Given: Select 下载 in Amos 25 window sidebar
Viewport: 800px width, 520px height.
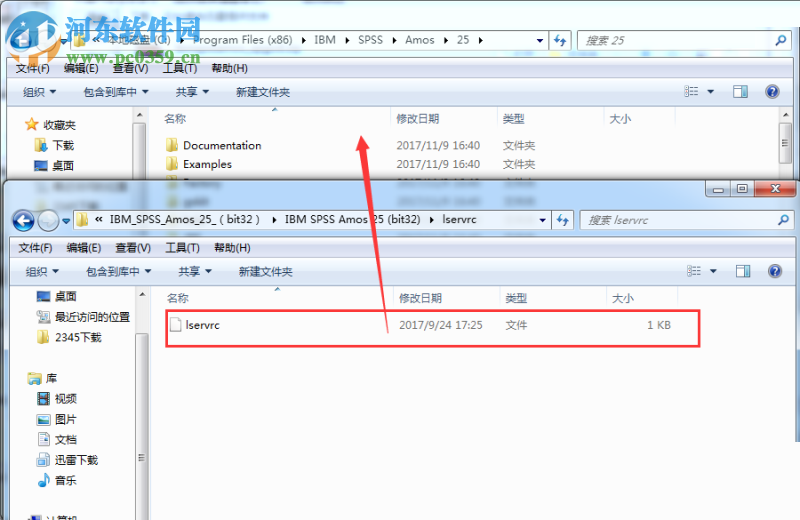Looking at the screenshot, I should pyautogui.click(x=55, y=145).
